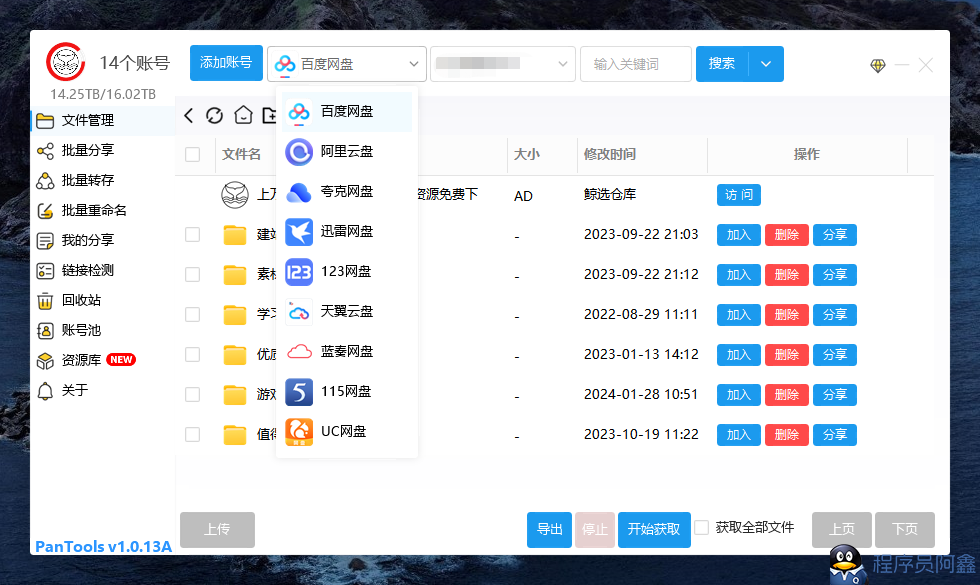Open 账号池 in the sidebar

click(x=103, y=331)
